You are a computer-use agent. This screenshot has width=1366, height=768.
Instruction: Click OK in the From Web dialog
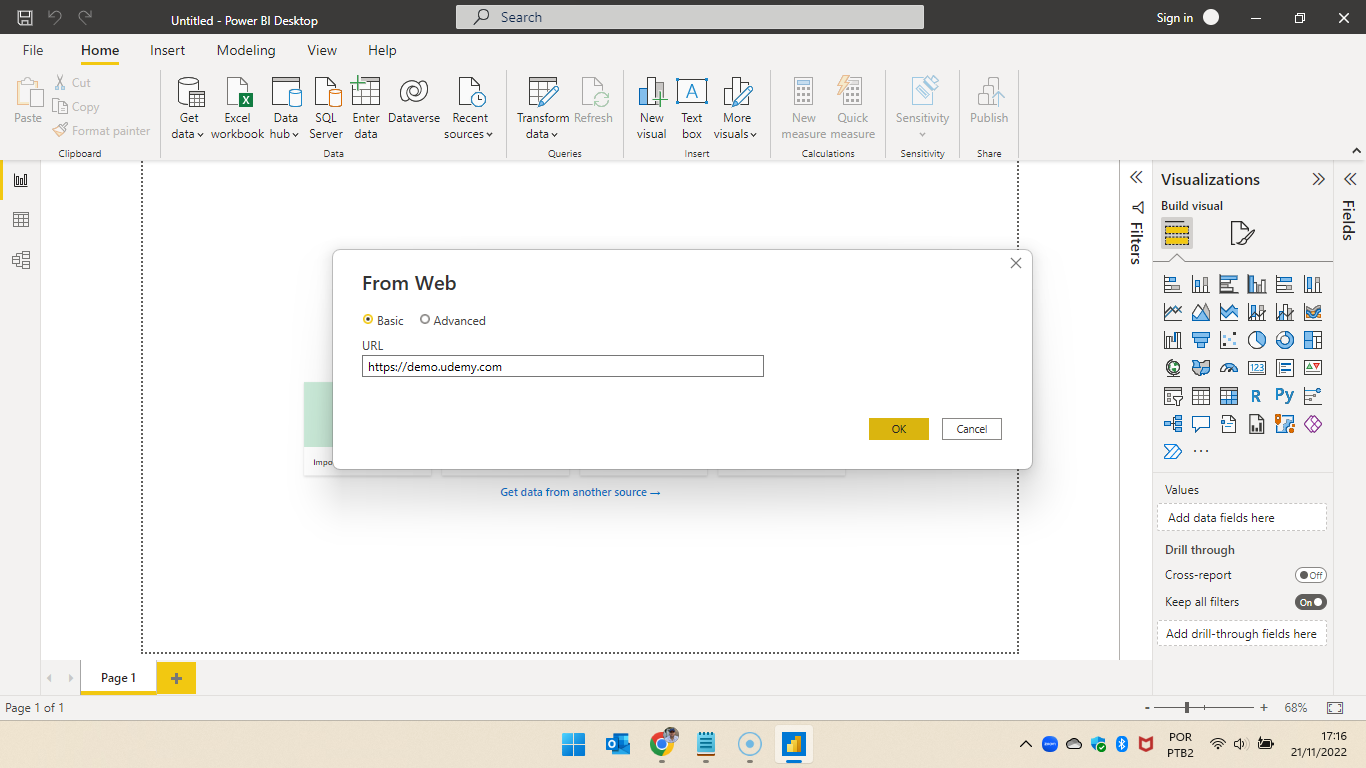click(x=899, y=429)
